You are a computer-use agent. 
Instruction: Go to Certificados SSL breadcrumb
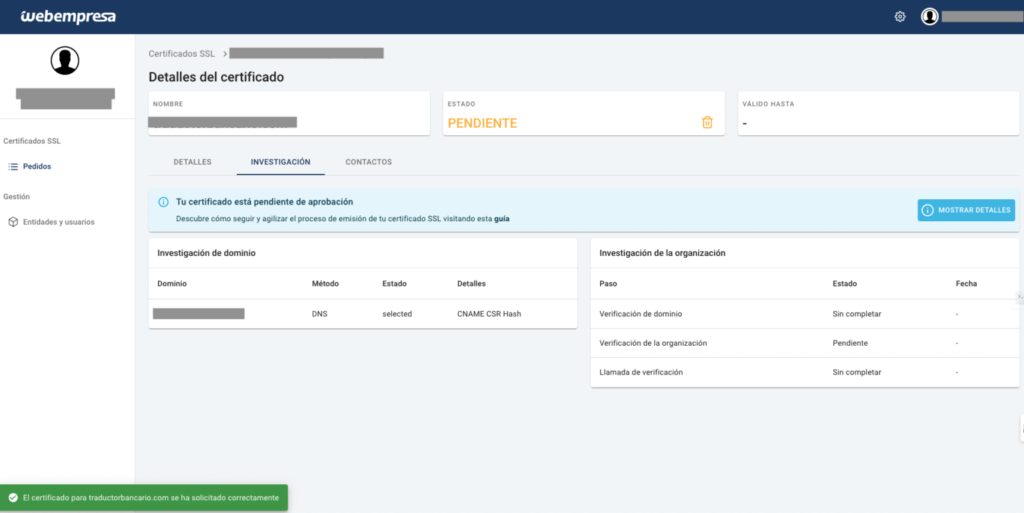coord(182,54)
